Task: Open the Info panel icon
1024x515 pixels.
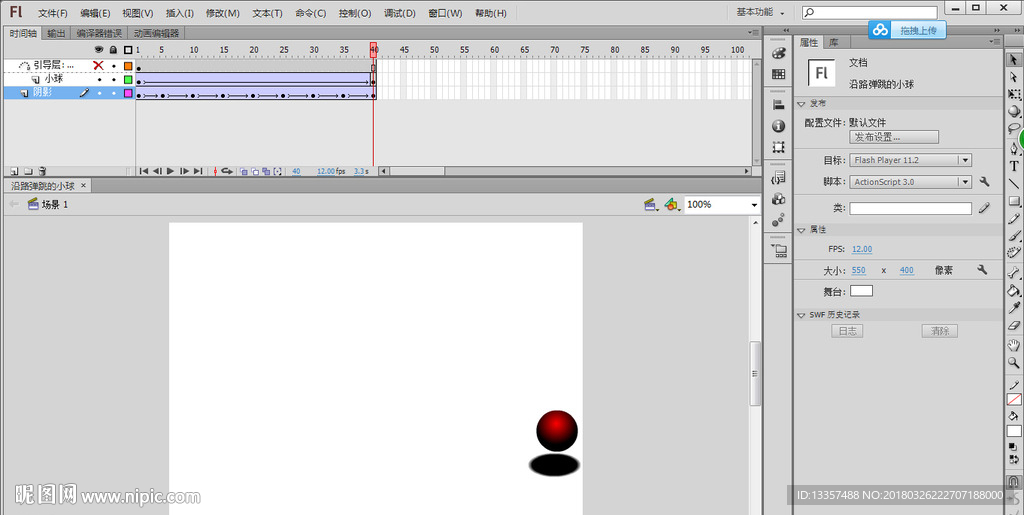Action: click(778, 126)
